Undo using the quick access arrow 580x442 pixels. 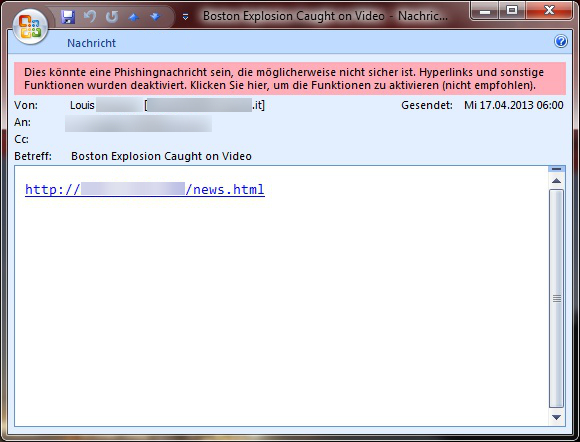(x=90, y=17)
